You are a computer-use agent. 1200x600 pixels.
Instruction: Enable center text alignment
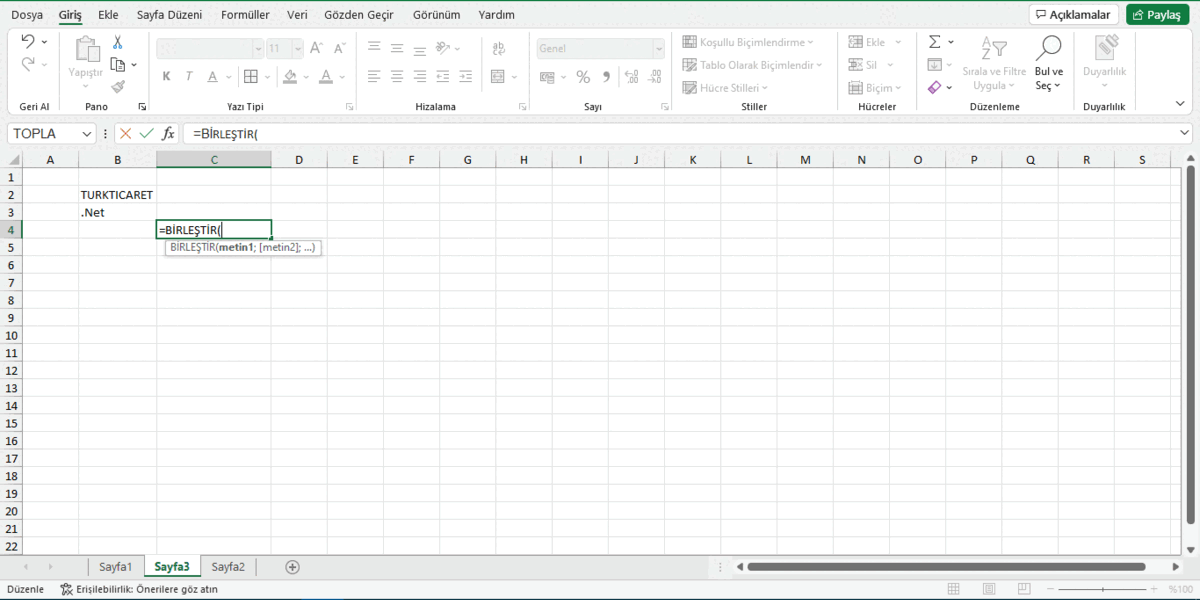[396, 76]
